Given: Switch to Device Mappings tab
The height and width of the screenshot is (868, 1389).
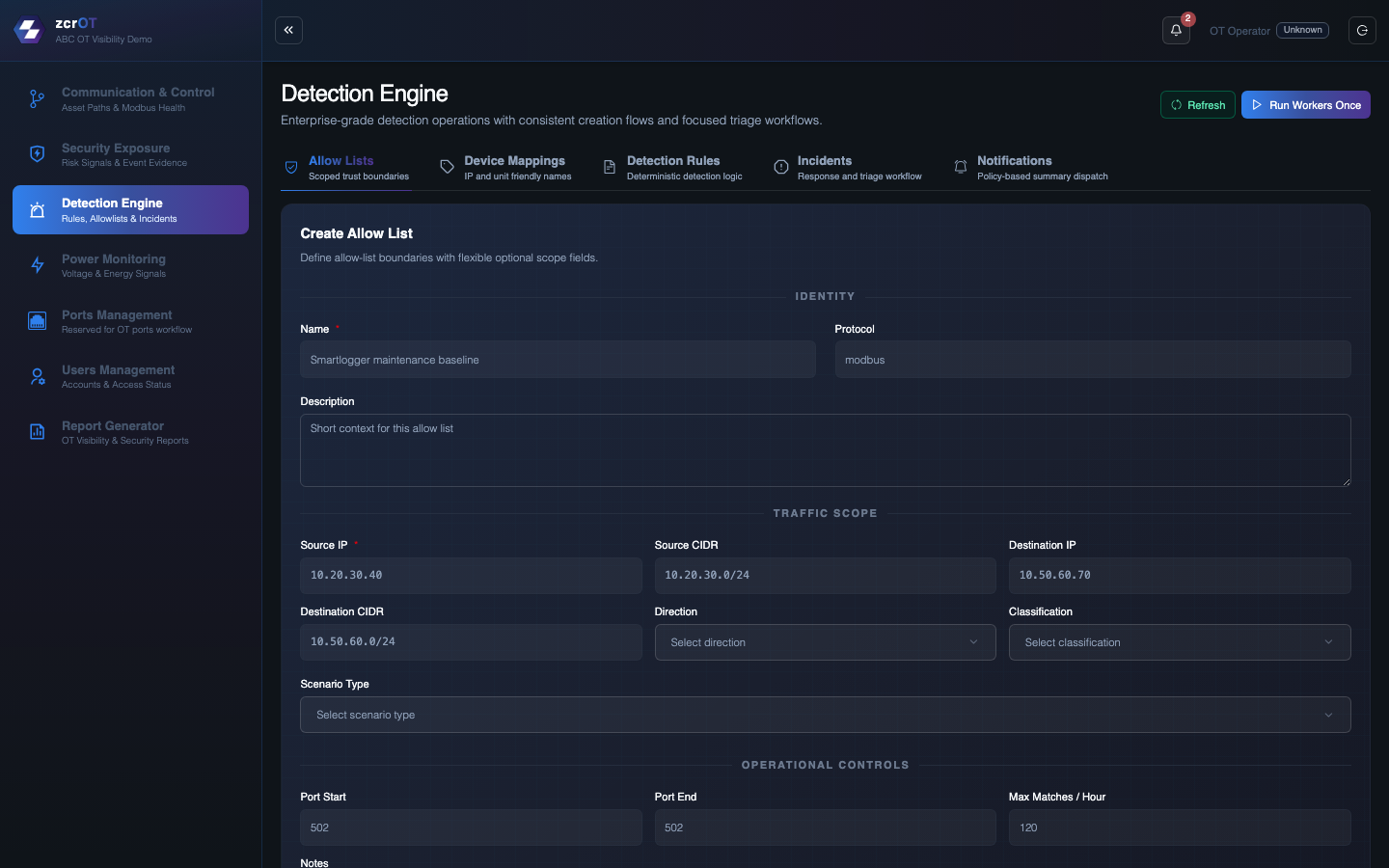Looking at the screenshot, I should coord(505,168).
